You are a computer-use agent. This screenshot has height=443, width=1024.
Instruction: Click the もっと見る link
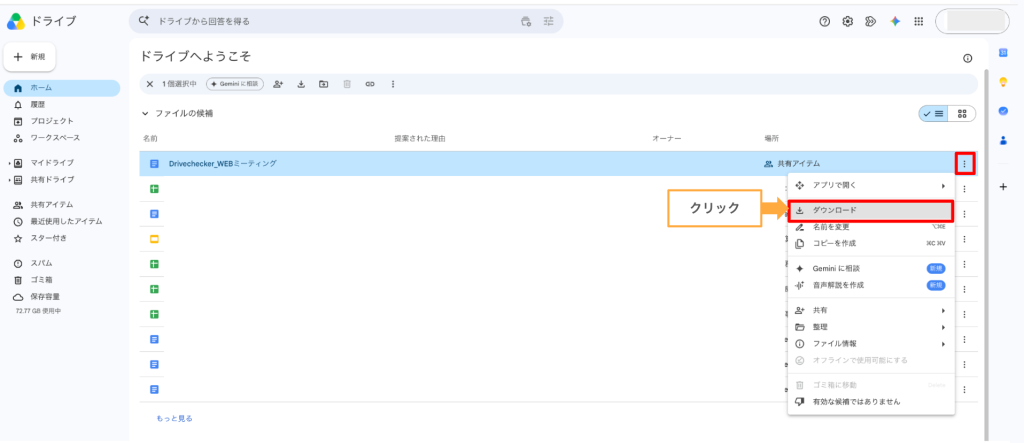click(174, 418)
